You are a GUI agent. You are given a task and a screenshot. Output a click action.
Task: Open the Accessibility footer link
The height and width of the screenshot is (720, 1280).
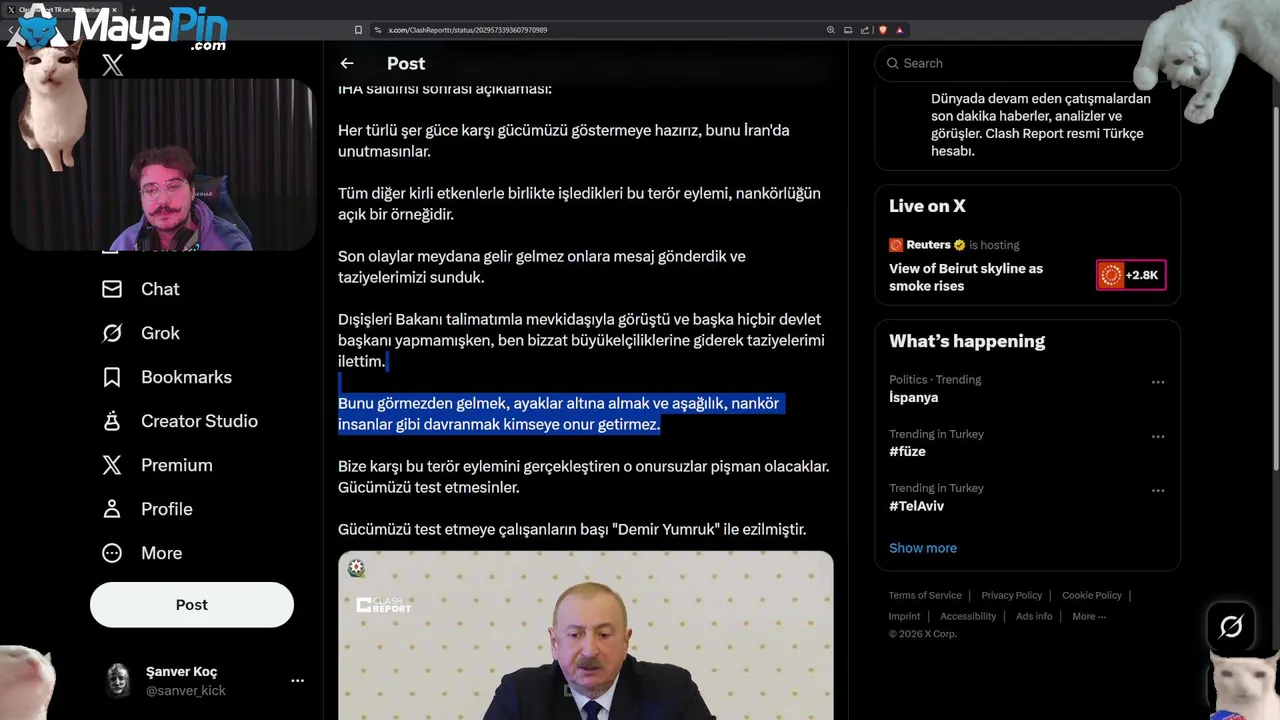[x=968, y=616]
